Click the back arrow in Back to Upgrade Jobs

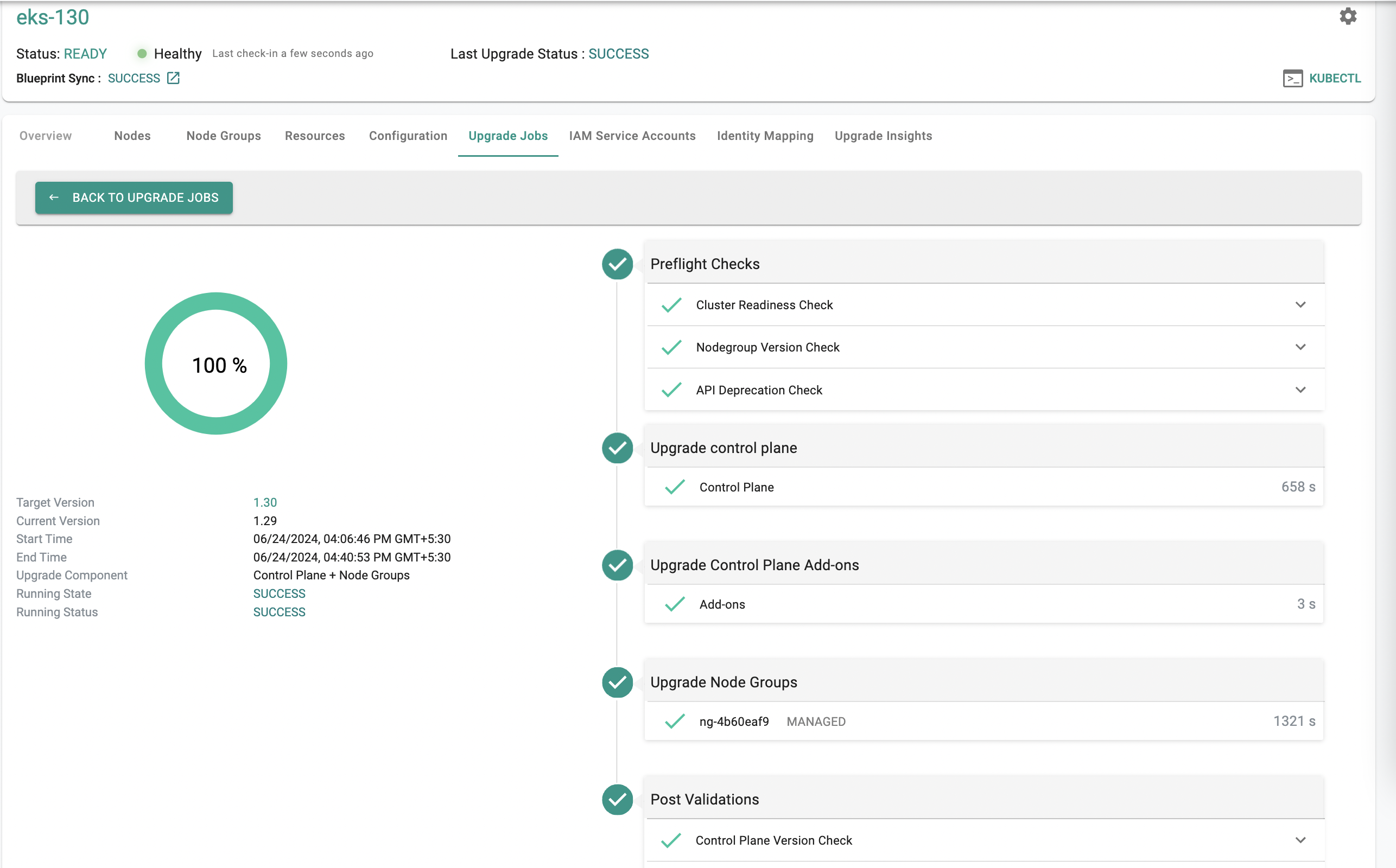54,197
